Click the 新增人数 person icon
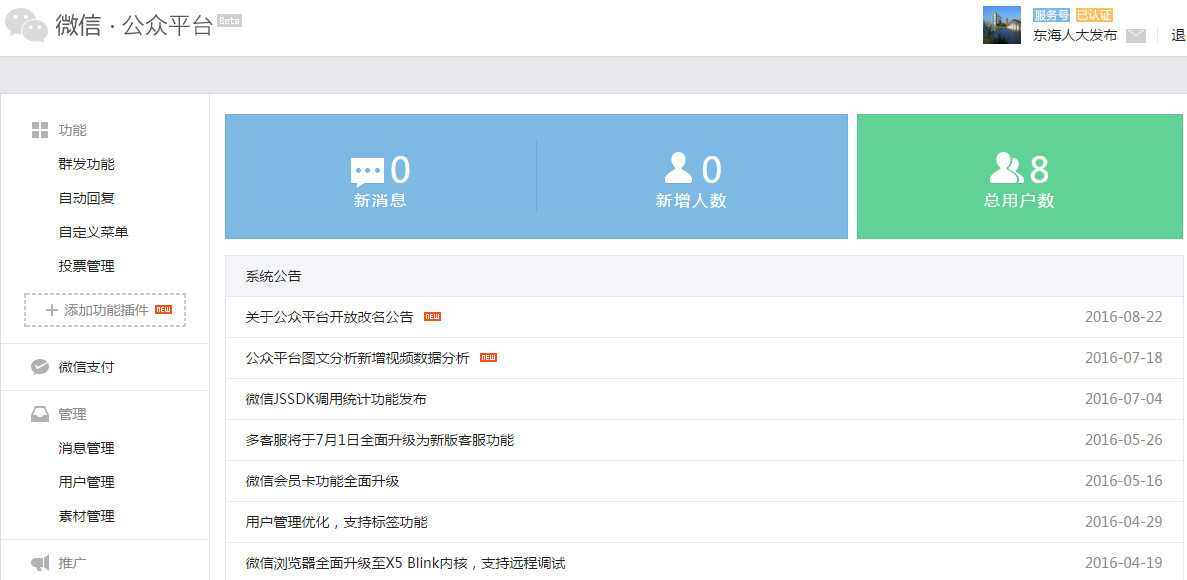 [x=678, y=169]
